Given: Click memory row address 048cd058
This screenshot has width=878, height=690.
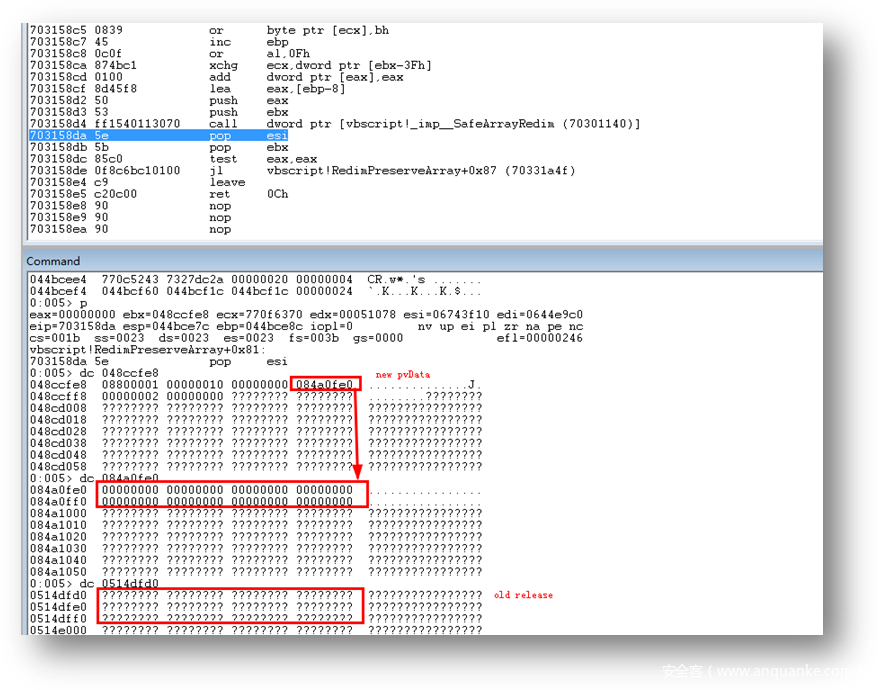Looking at the screenshot, I should [58, 467].
